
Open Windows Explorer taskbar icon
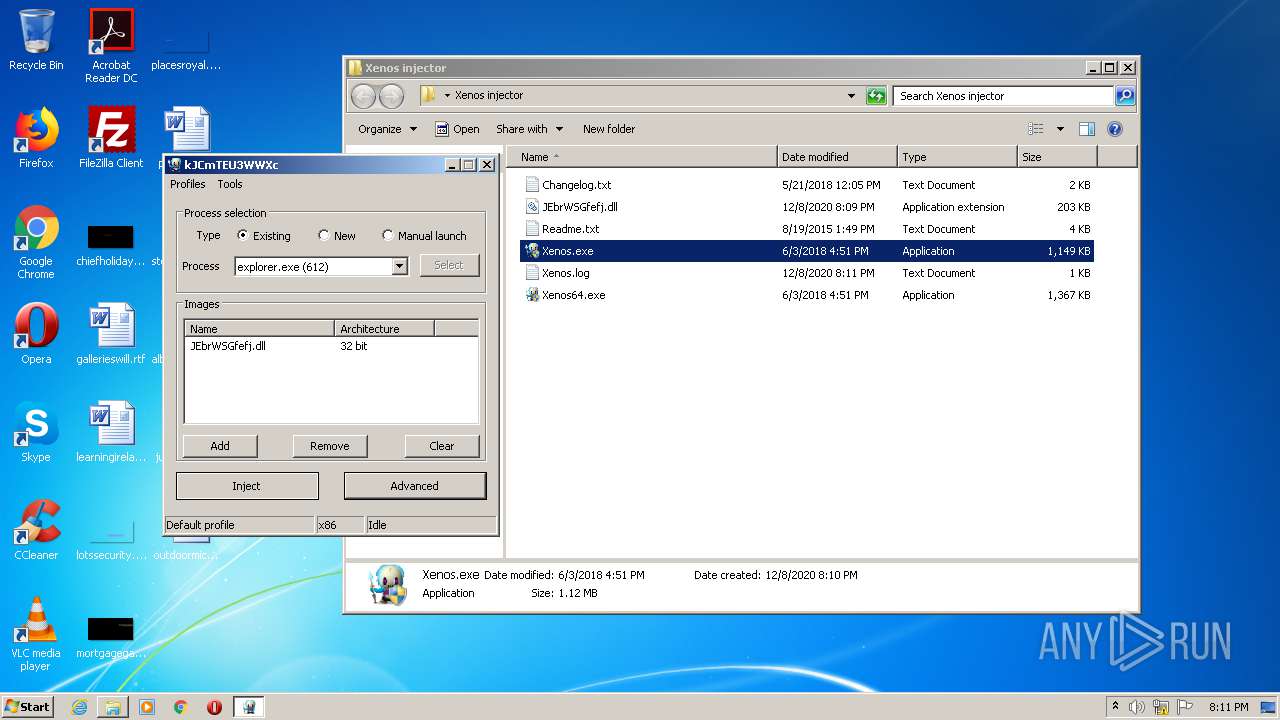coord(113,707)
